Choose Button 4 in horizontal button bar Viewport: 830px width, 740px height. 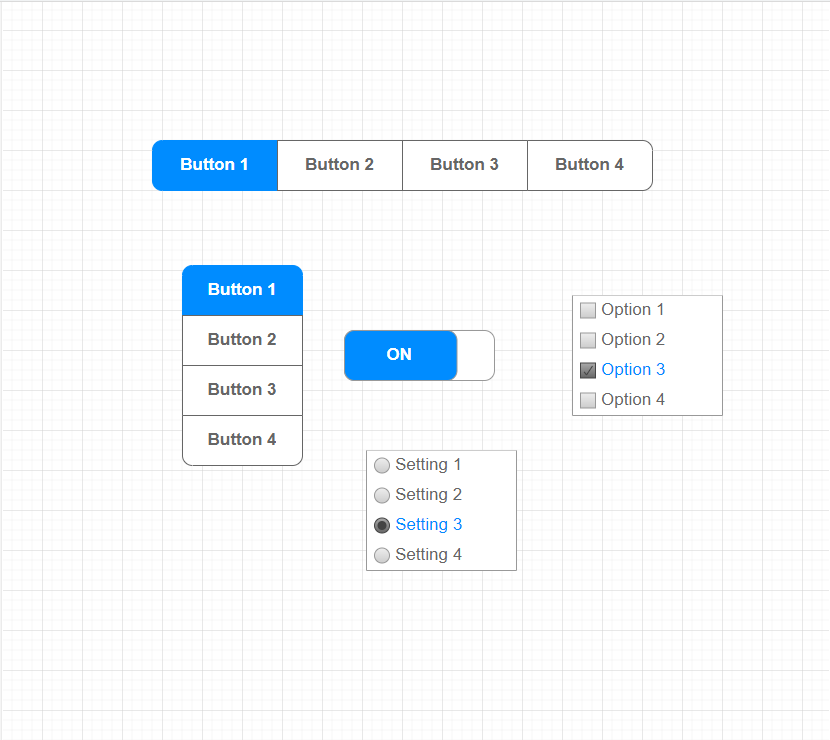pyautogui.click(x=590, y=165)
